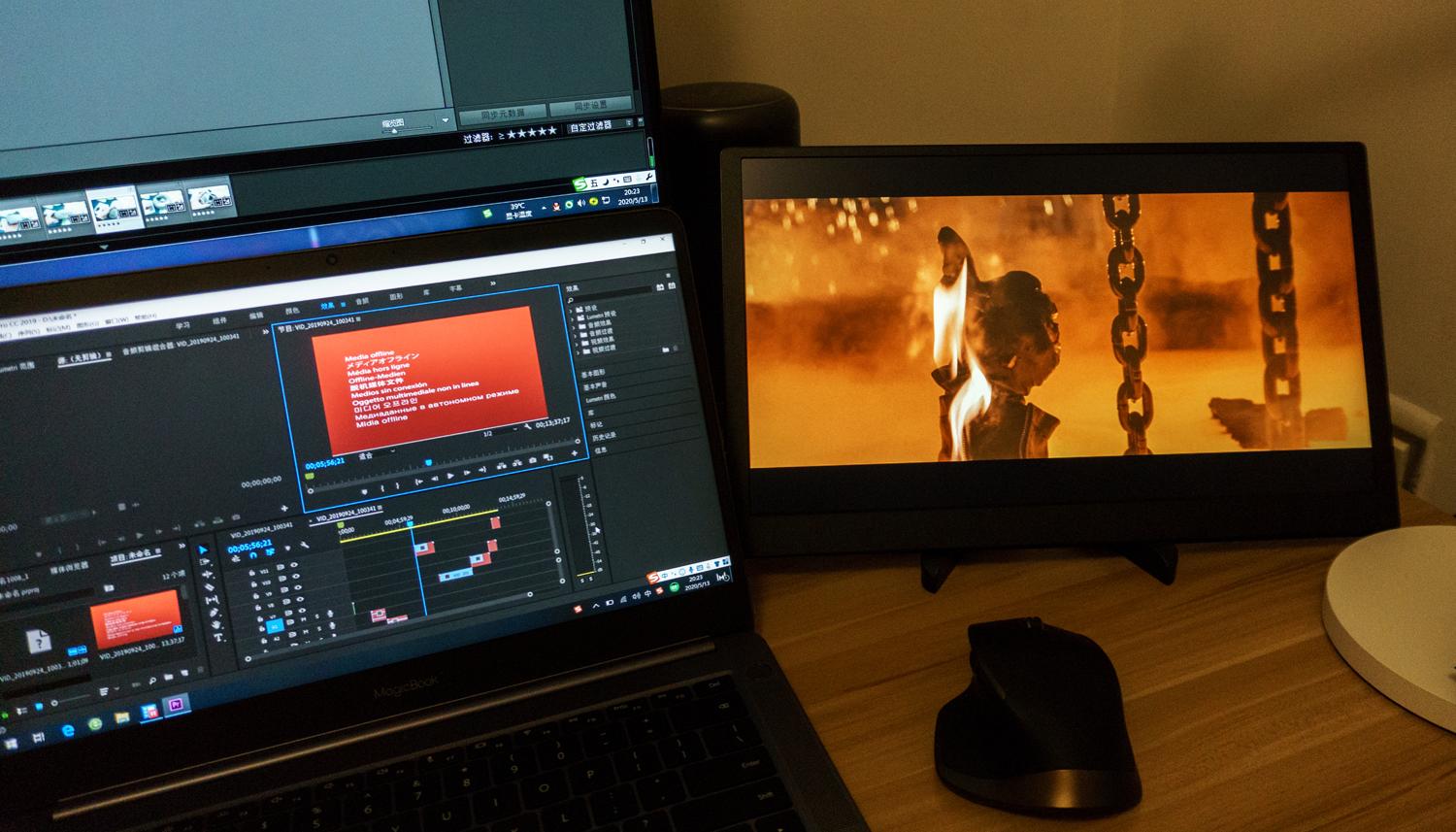Image resolution: width=1456 pixels, height=832 pixels.
Task: Switch to the 学习 workspace tab
Action: (182, 324)
